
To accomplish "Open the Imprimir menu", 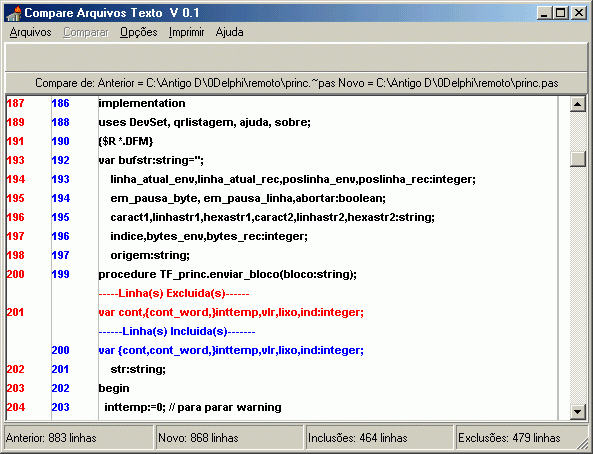I will point(186,33).
